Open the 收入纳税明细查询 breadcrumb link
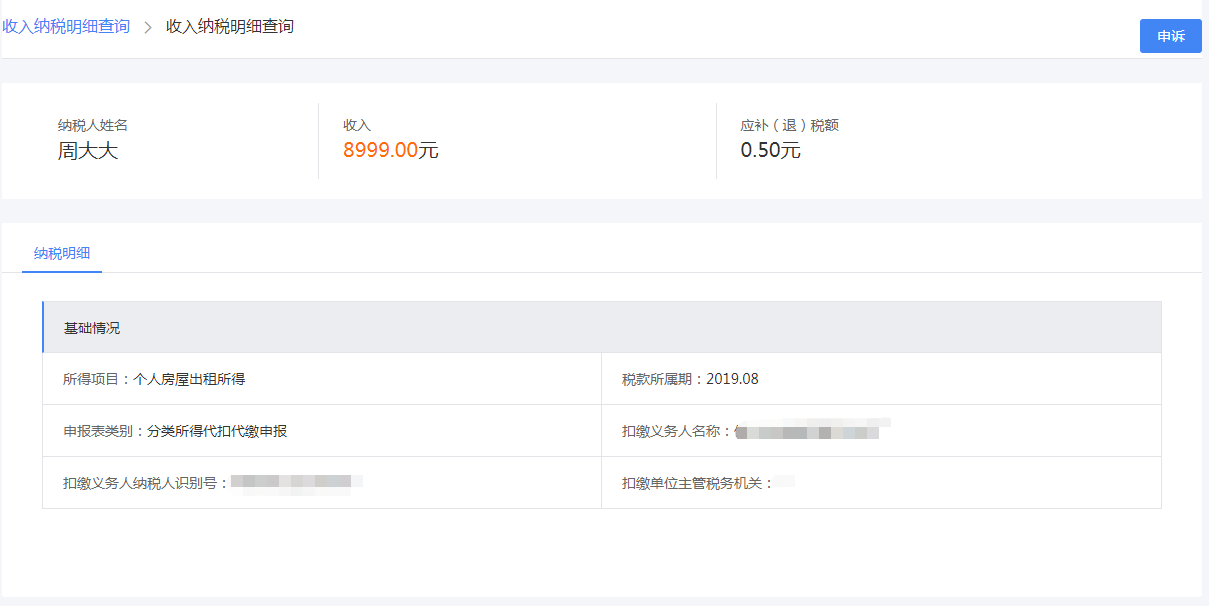 click(x=66, y=26)
